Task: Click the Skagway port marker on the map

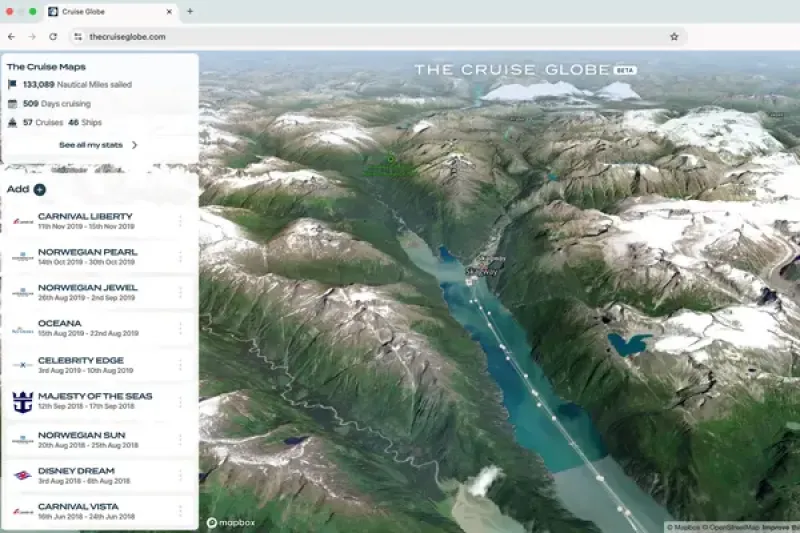Action: point(472,280)
